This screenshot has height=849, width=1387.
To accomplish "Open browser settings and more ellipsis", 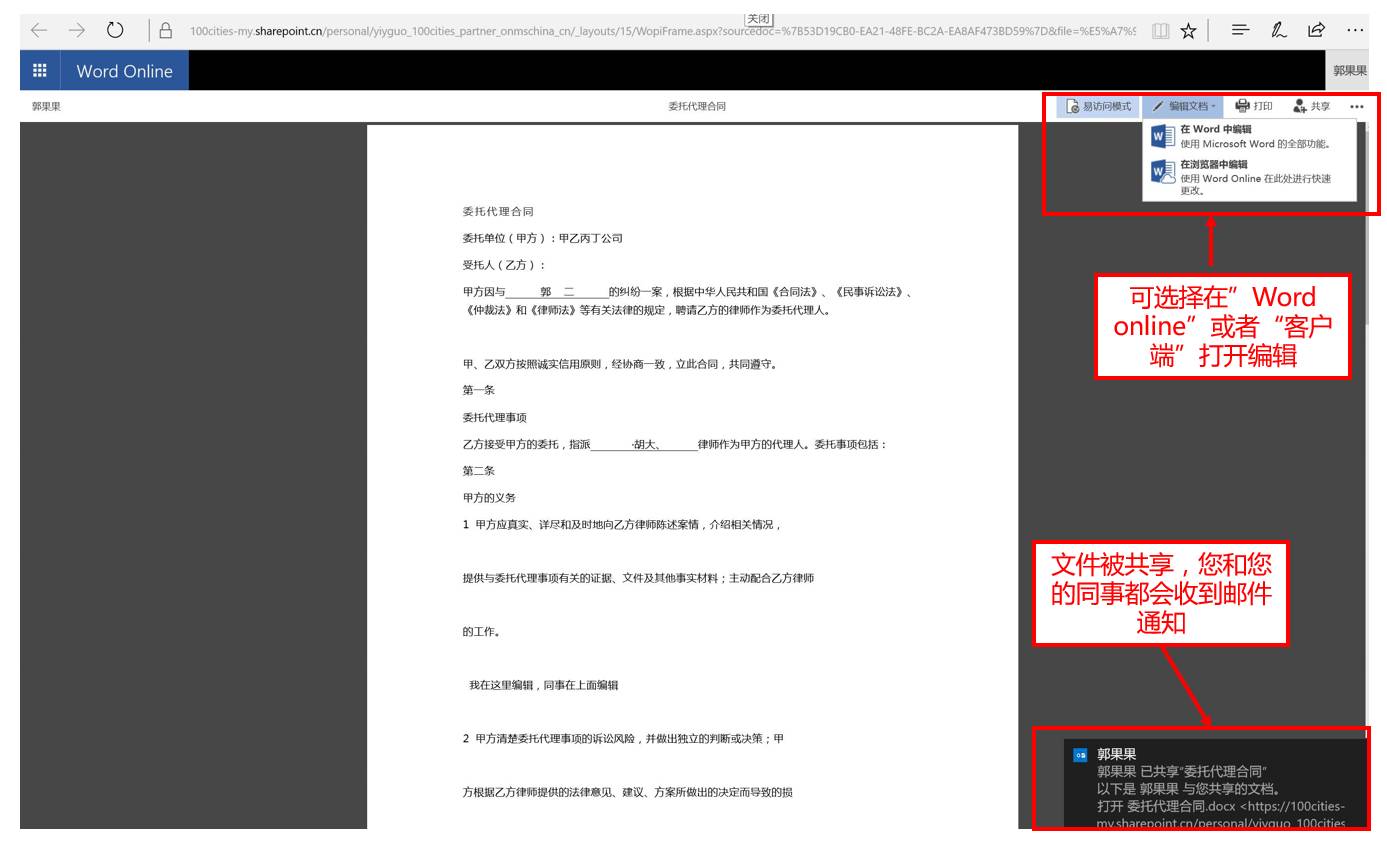I will (1355, 30).
